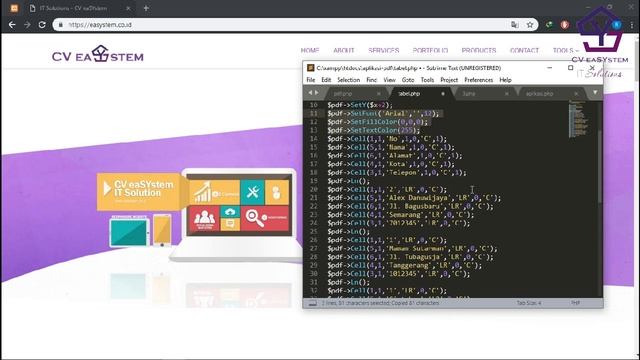Select the tabel.php editor tab
Viewport: 640px width, 360px height.
pos(409,94)
